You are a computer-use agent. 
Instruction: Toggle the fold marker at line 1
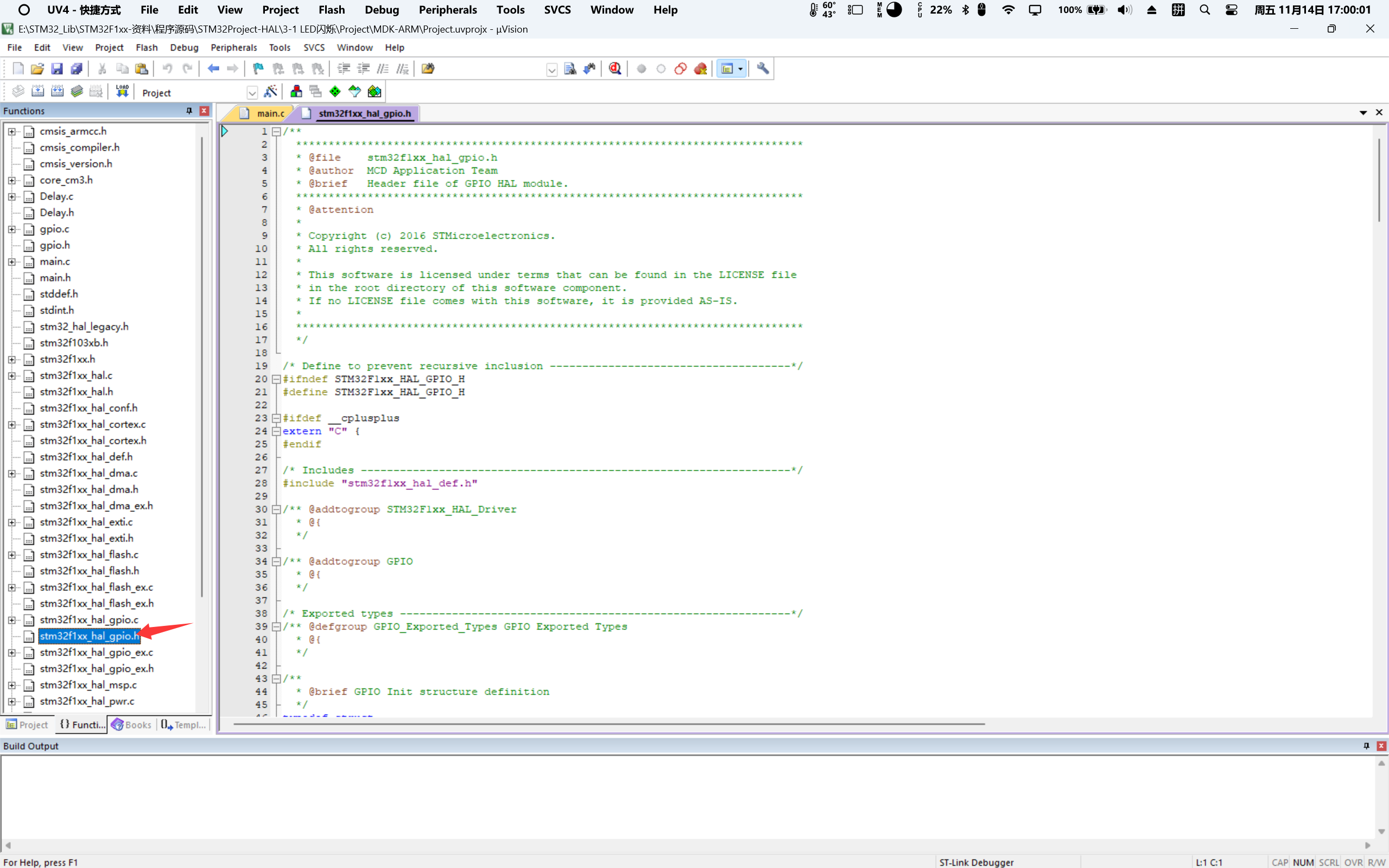[276, 131]
